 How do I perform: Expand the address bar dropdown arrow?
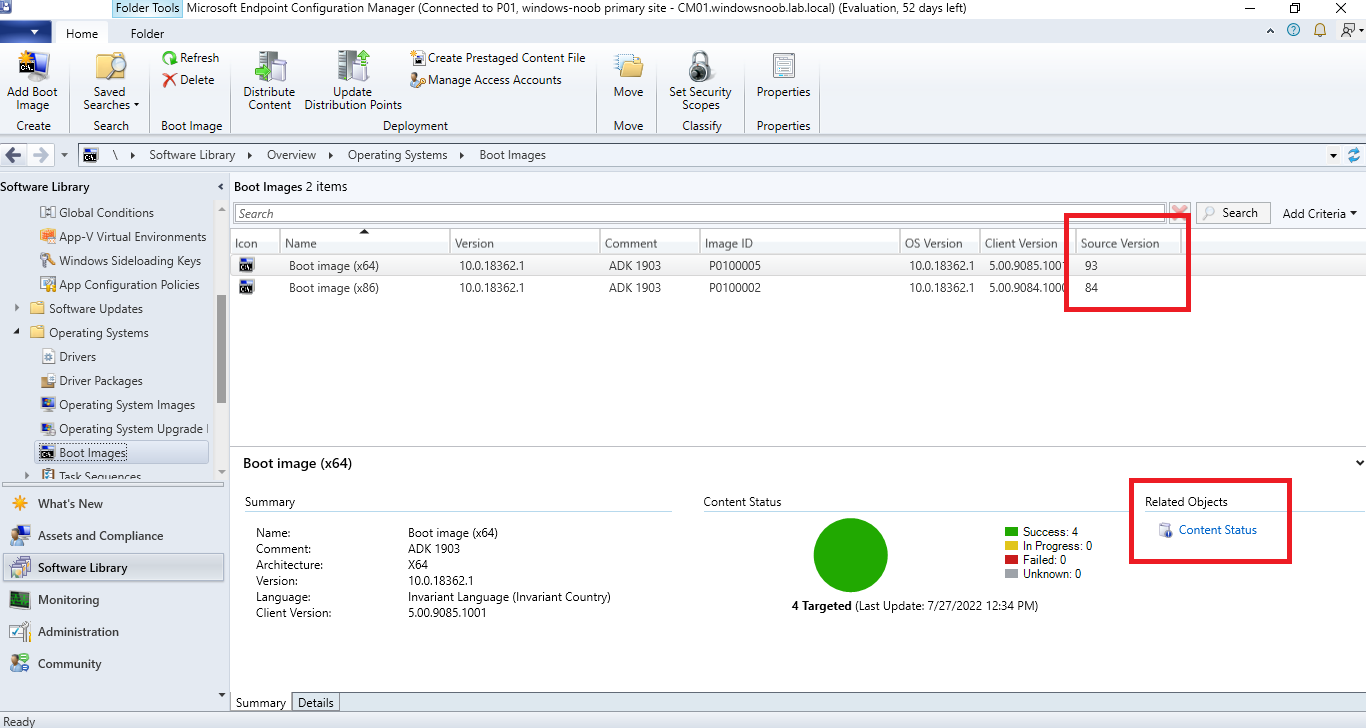(1333, 156)
